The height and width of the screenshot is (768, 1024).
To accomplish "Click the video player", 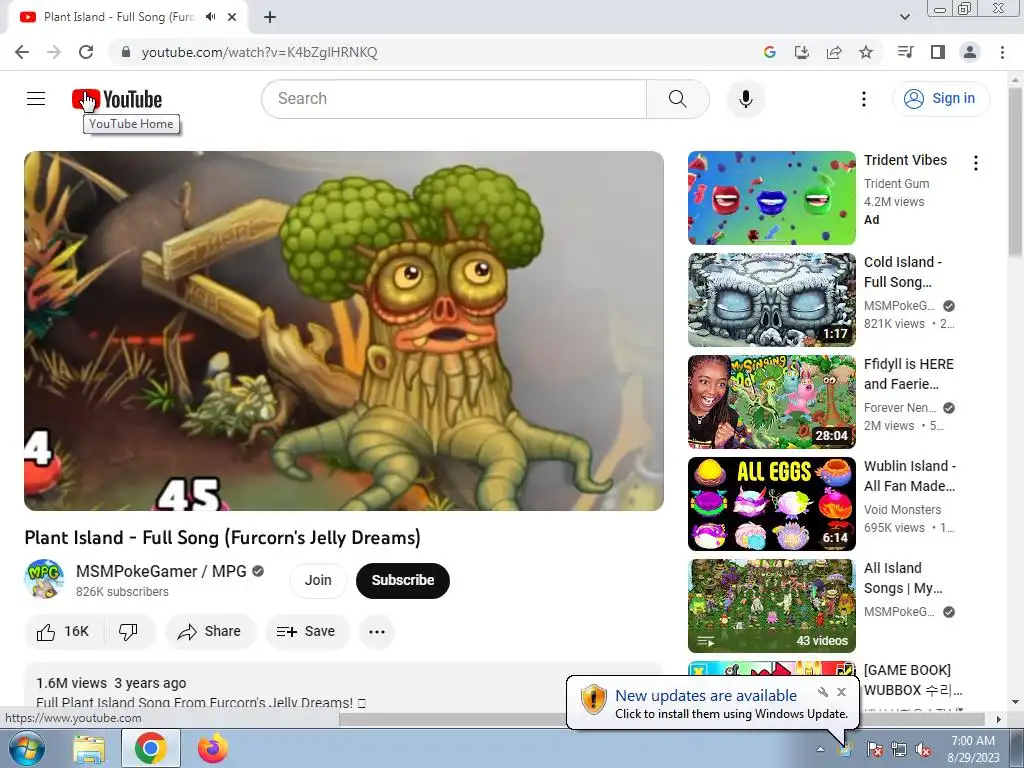I will [344, 331].
